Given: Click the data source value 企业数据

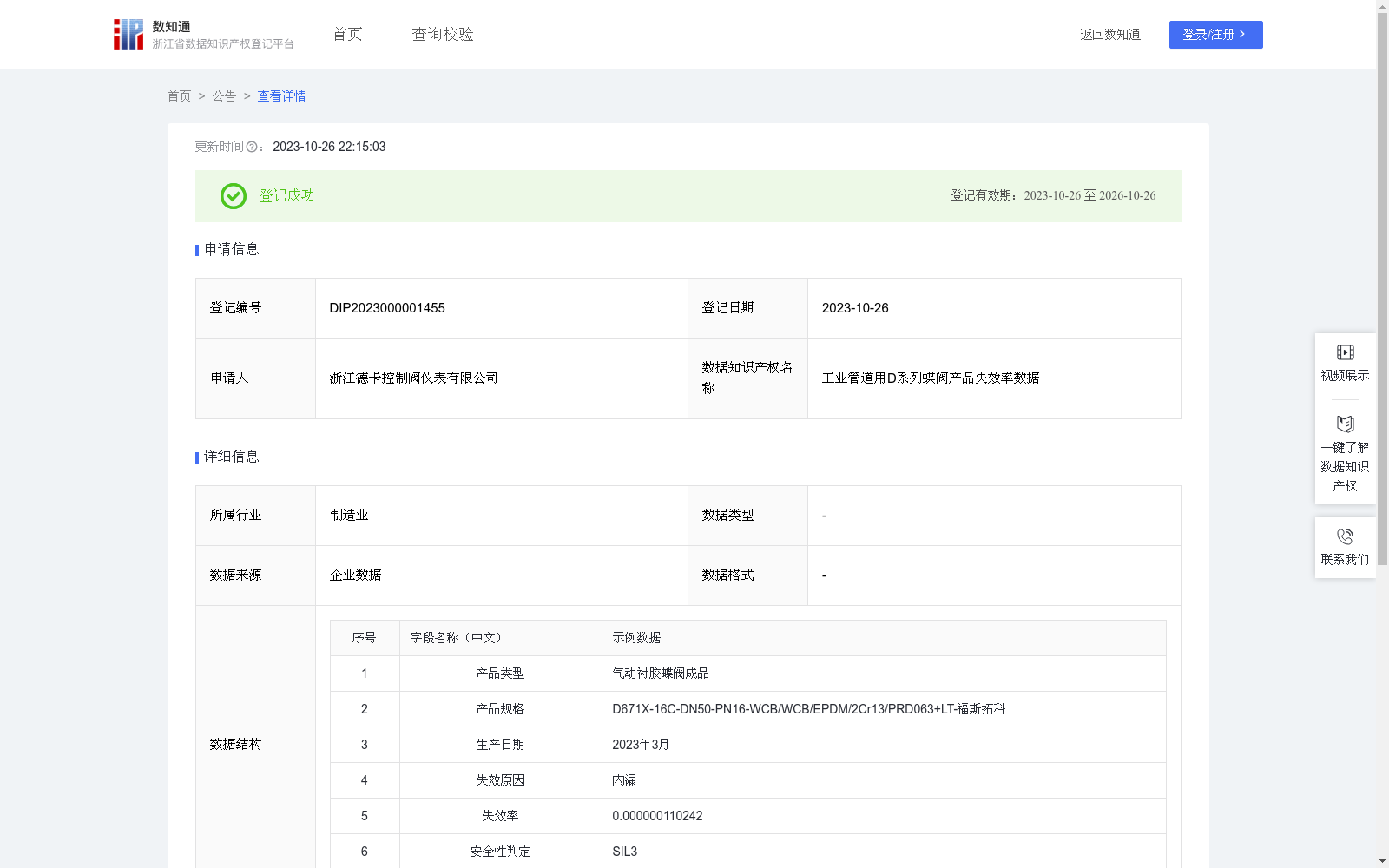Looking at the screenshot, I should [x=355, y=575].
